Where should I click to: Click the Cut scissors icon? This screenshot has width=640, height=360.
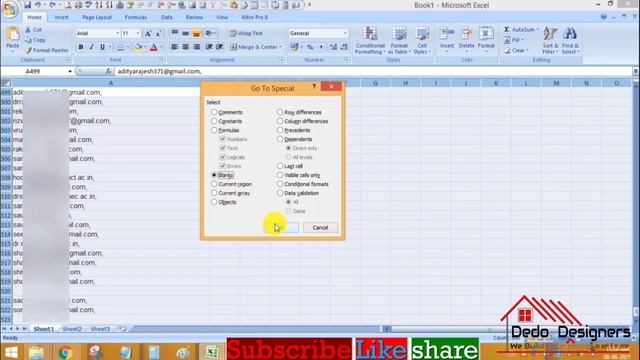point(28,30)
